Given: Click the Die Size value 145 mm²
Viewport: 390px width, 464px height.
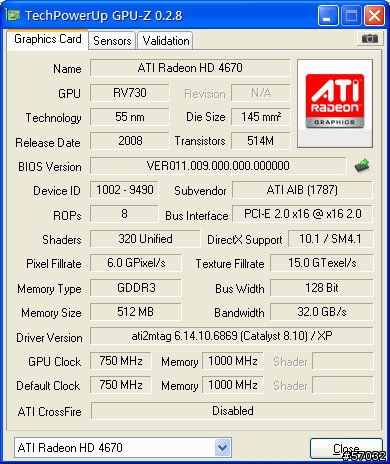Looking at the screenshot, I should [261, 117].
